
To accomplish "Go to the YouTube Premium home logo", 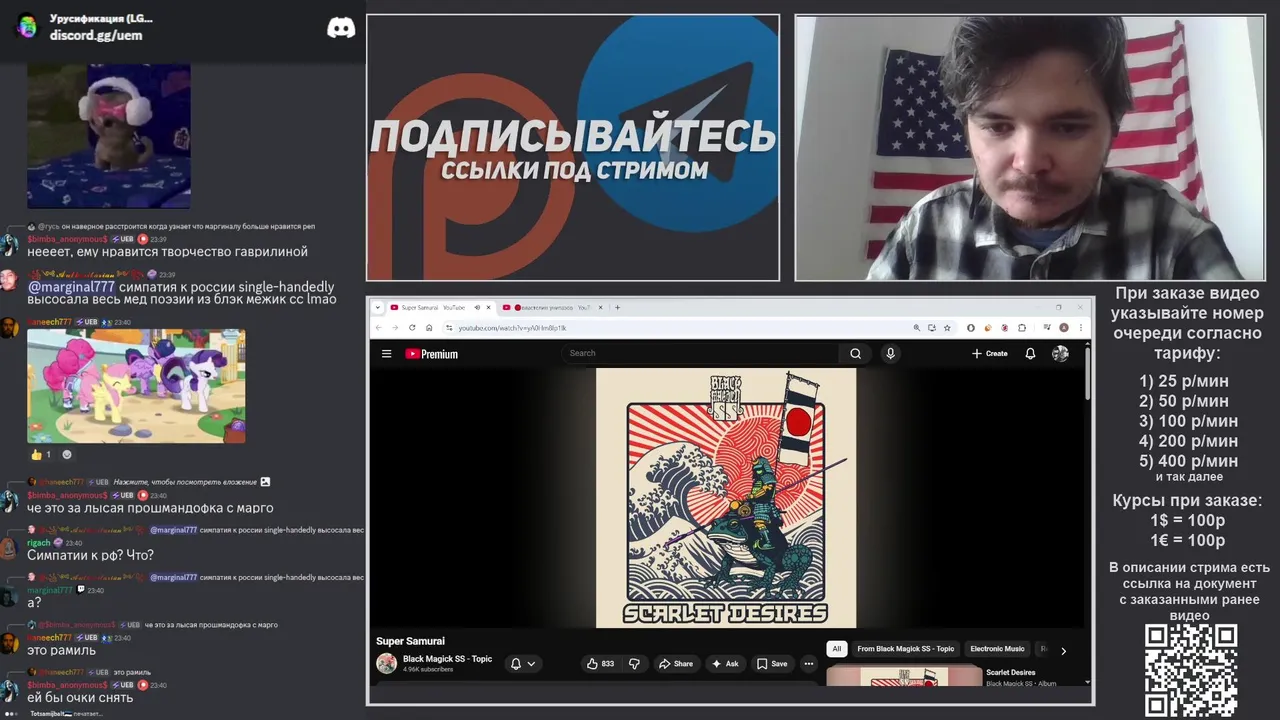I will pos(431,354).
